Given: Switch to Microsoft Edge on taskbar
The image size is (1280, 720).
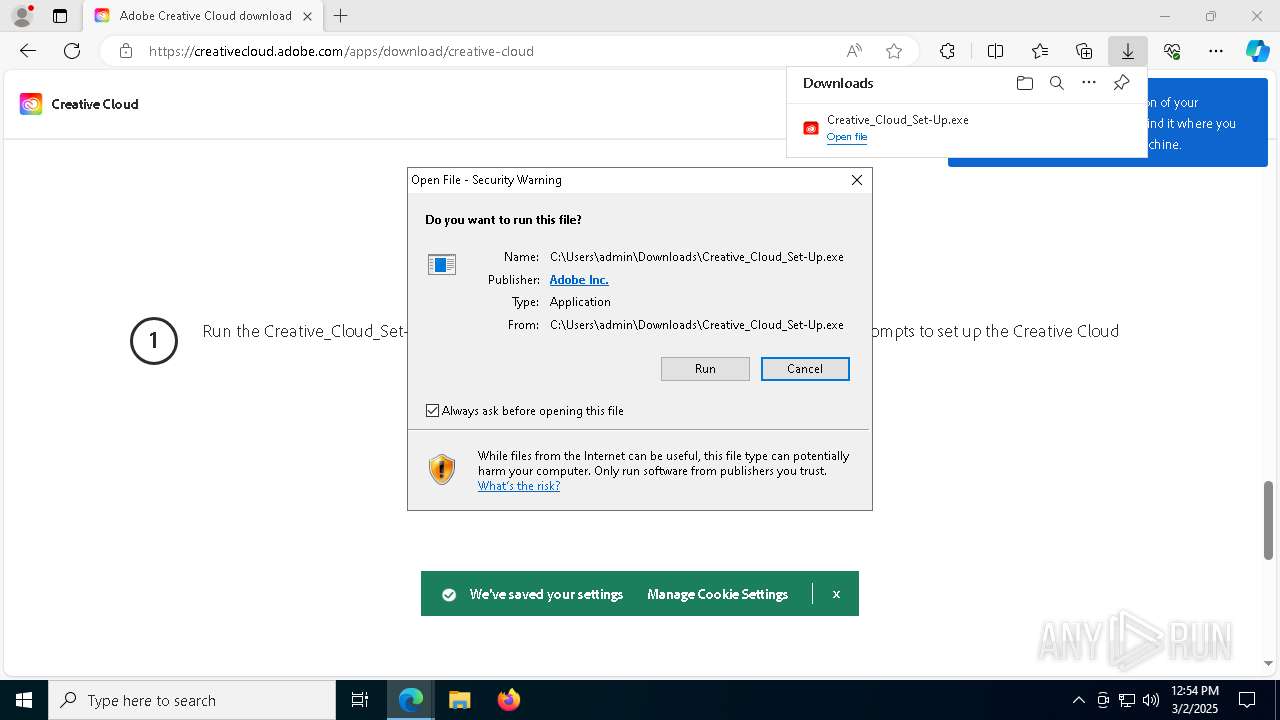Looking at the screenshot, I should [x=411, y=700].
